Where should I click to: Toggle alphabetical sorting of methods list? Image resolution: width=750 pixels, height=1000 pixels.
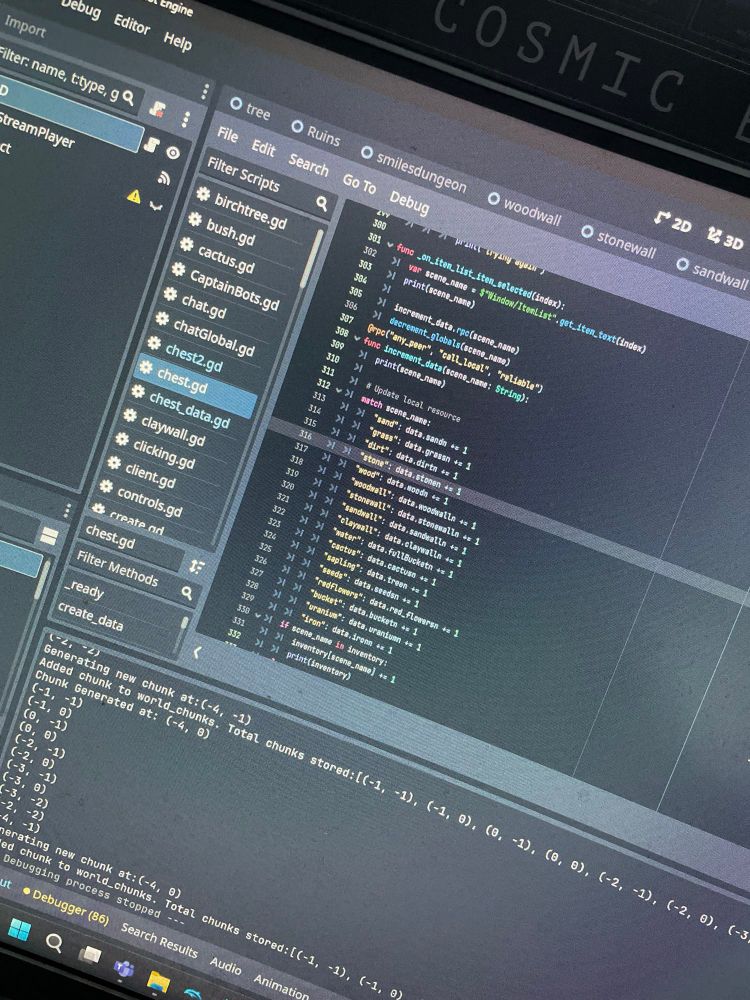[x=197, y=566]
